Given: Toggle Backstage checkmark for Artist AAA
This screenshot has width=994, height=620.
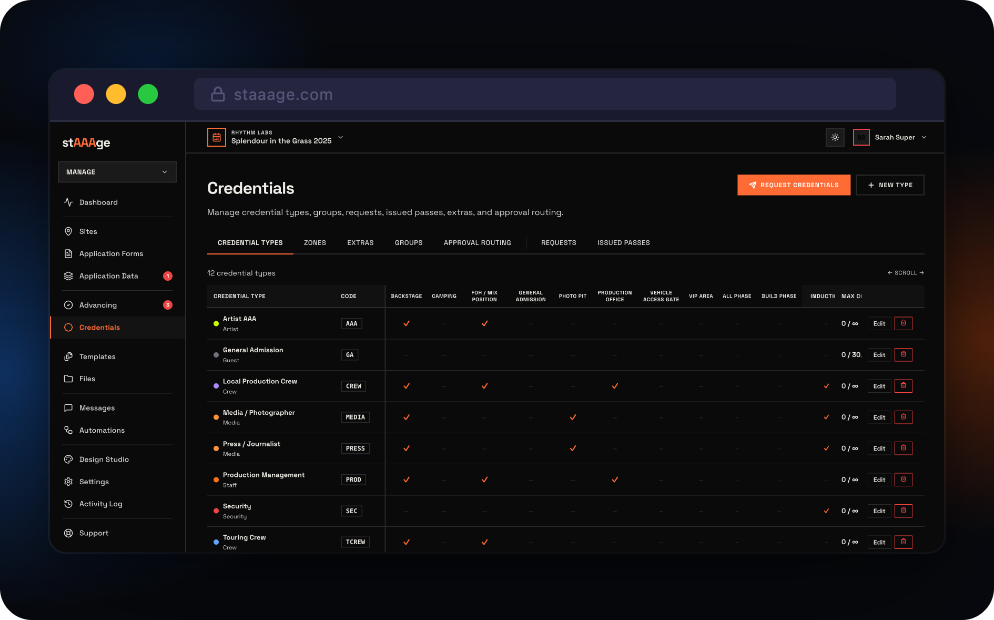Looking at the screenshot, I should point(406,323).
